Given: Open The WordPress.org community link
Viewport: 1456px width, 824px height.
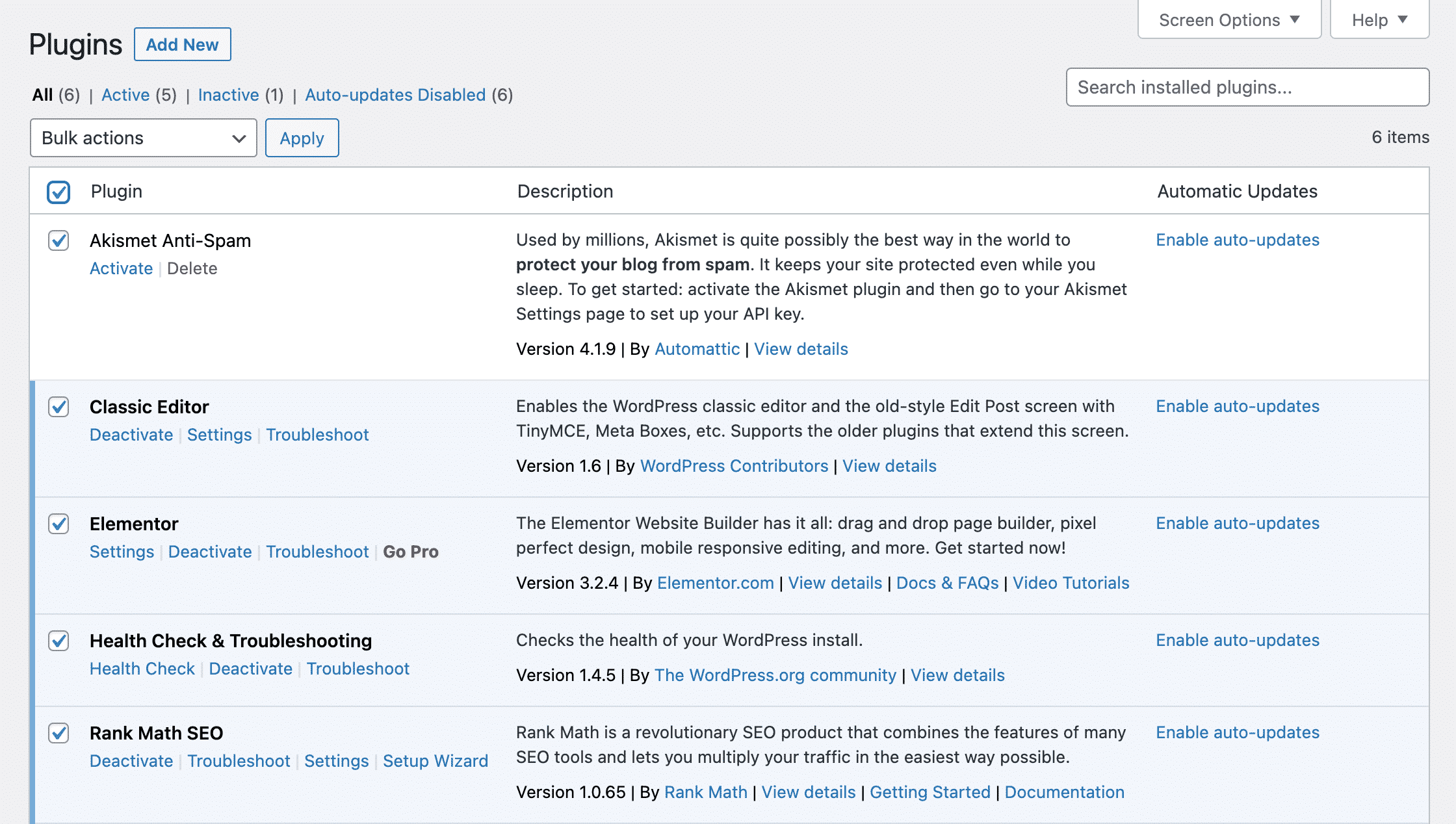Looking at the screenshot, I should pyautogui.click(x=775, y=675).
